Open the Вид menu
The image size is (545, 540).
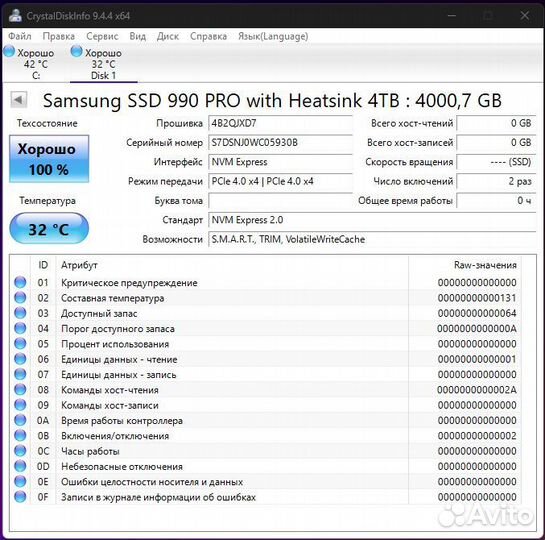click(138, 36)
